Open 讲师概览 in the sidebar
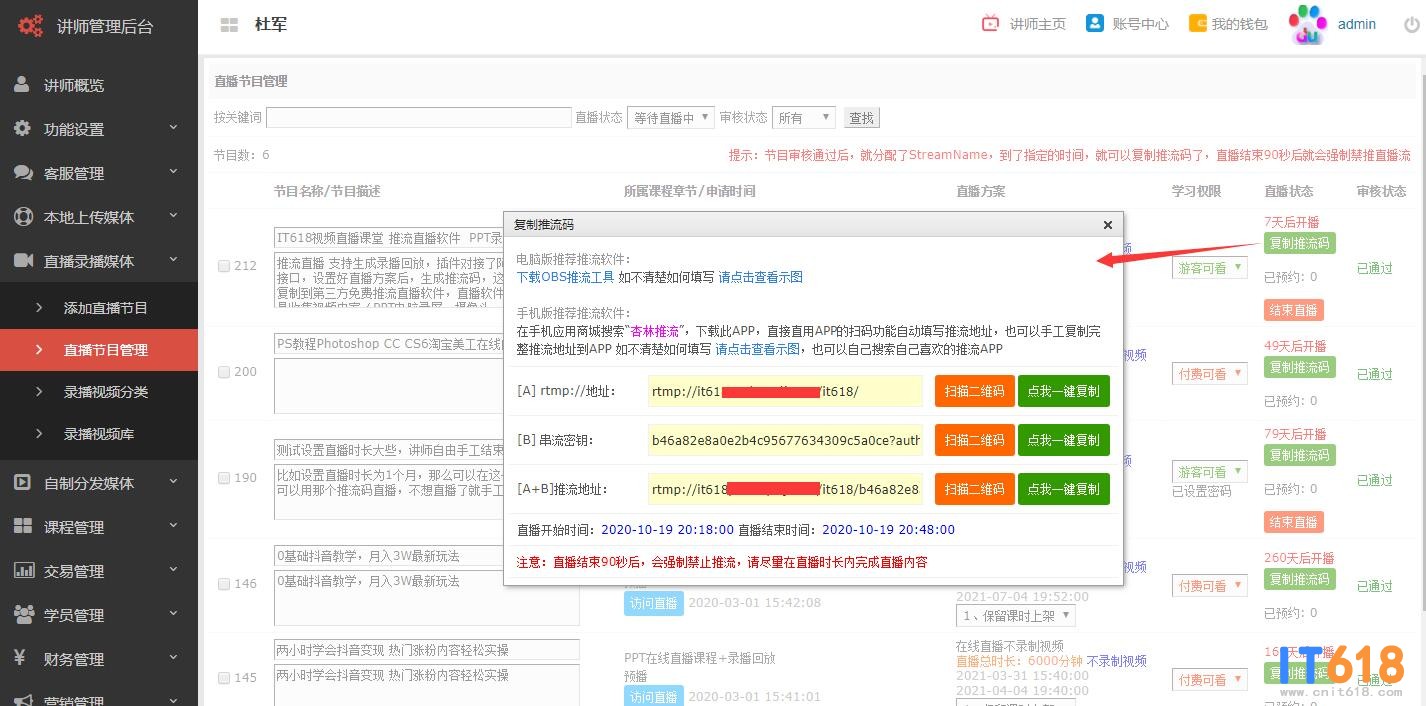The width and height of the screenshot is (1426, 706). click(x=99, y=85)
